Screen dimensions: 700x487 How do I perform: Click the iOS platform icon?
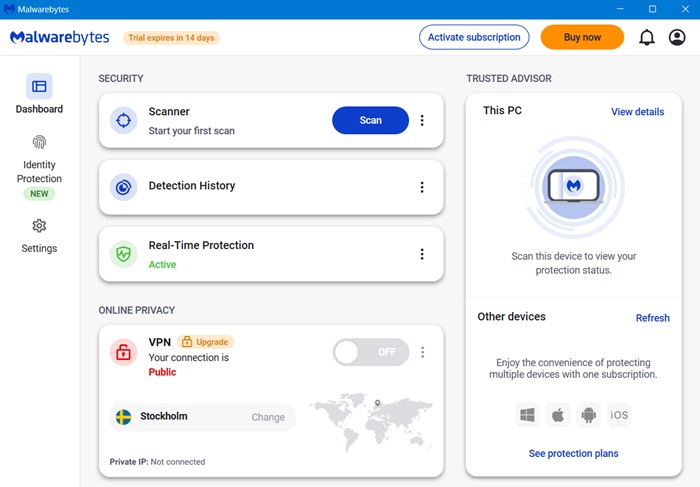click(619, 415)
